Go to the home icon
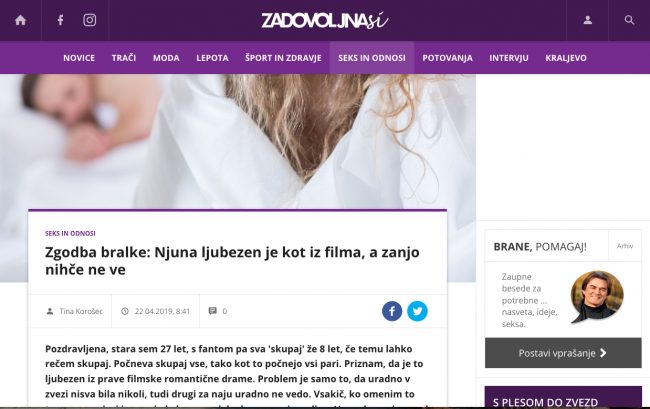 pyautogui.click(x=20, y=20)
